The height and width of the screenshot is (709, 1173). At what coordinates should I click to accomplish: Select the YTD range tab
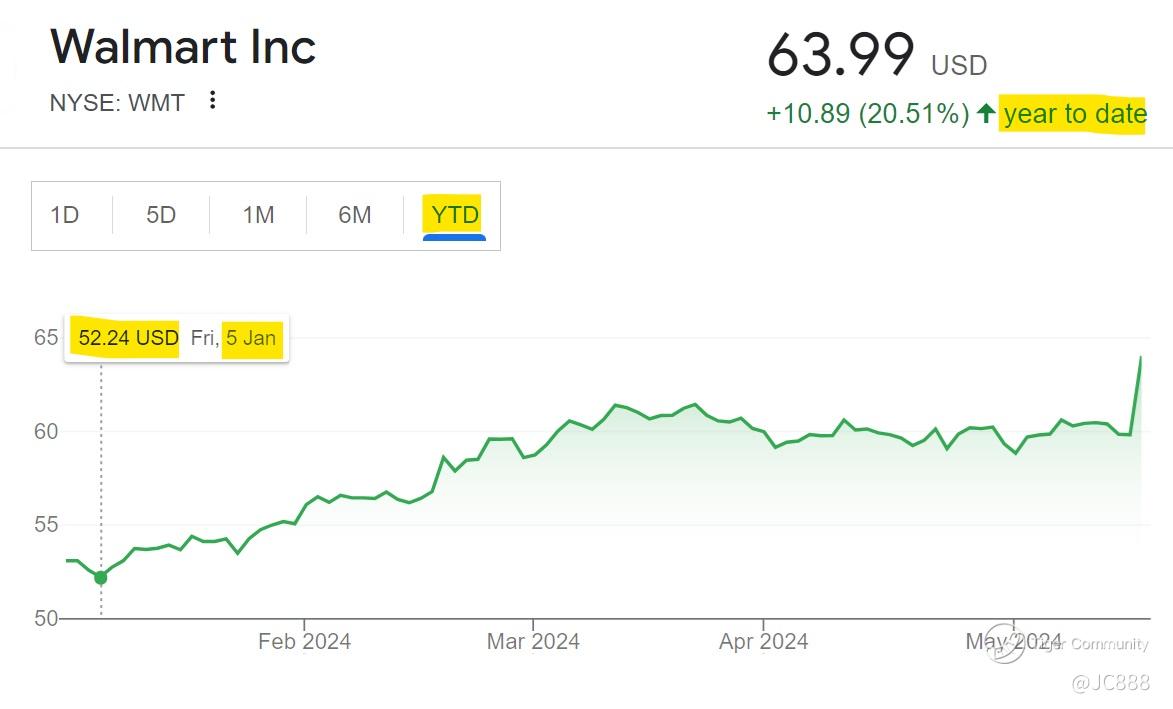click(455, 215)
